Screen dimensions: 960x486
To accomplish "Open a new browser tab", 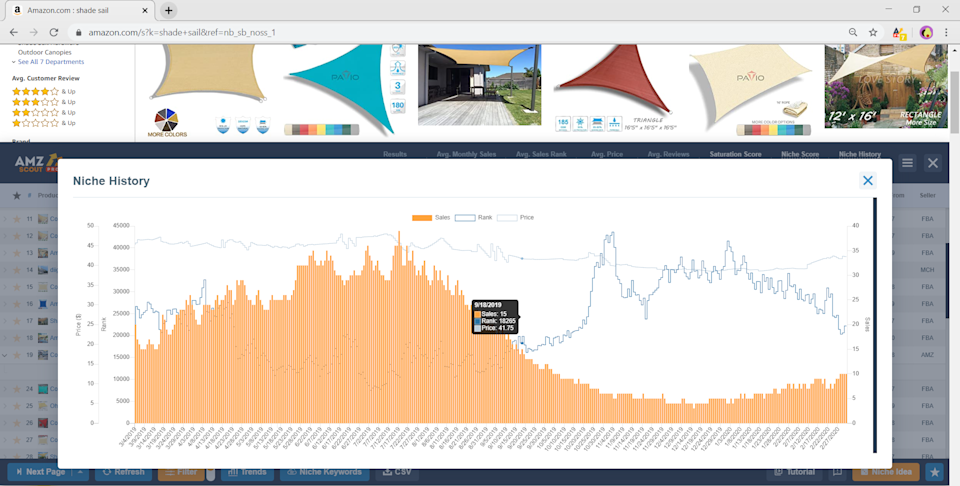I will [x=168, y=10].
